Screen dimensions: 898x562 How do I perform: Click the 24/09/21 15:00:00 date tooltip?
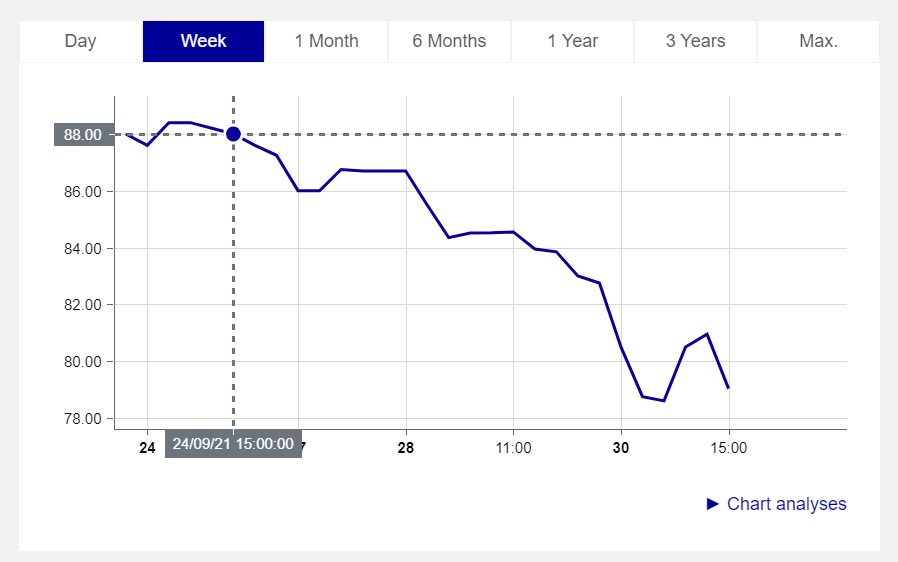233,444
